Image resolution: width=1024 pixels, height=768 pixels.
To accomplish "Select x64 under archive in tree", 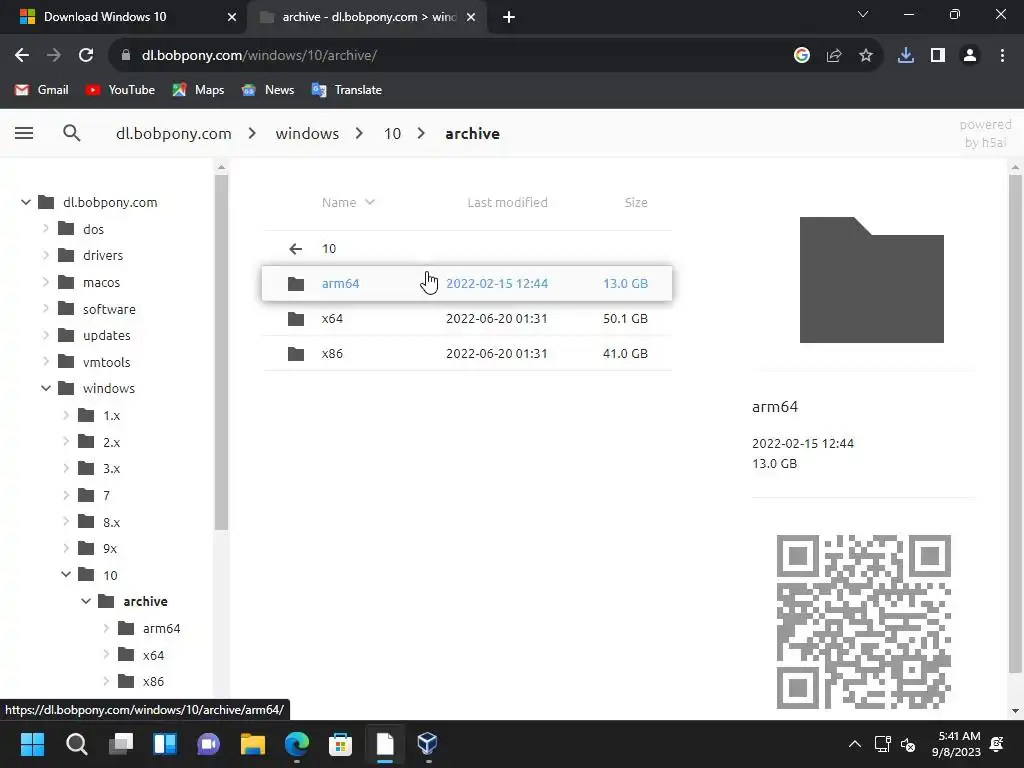I will click(153, 655).
